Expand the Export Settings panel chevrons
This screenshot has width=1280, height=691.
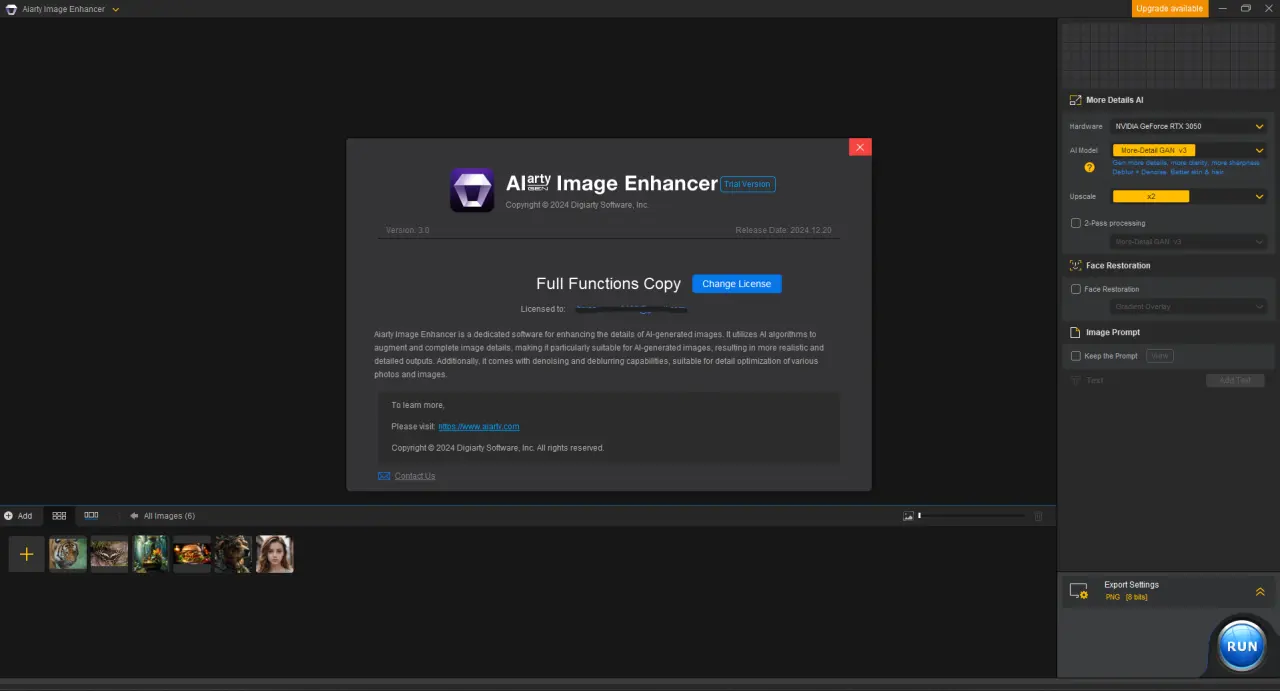point(1260,591)
